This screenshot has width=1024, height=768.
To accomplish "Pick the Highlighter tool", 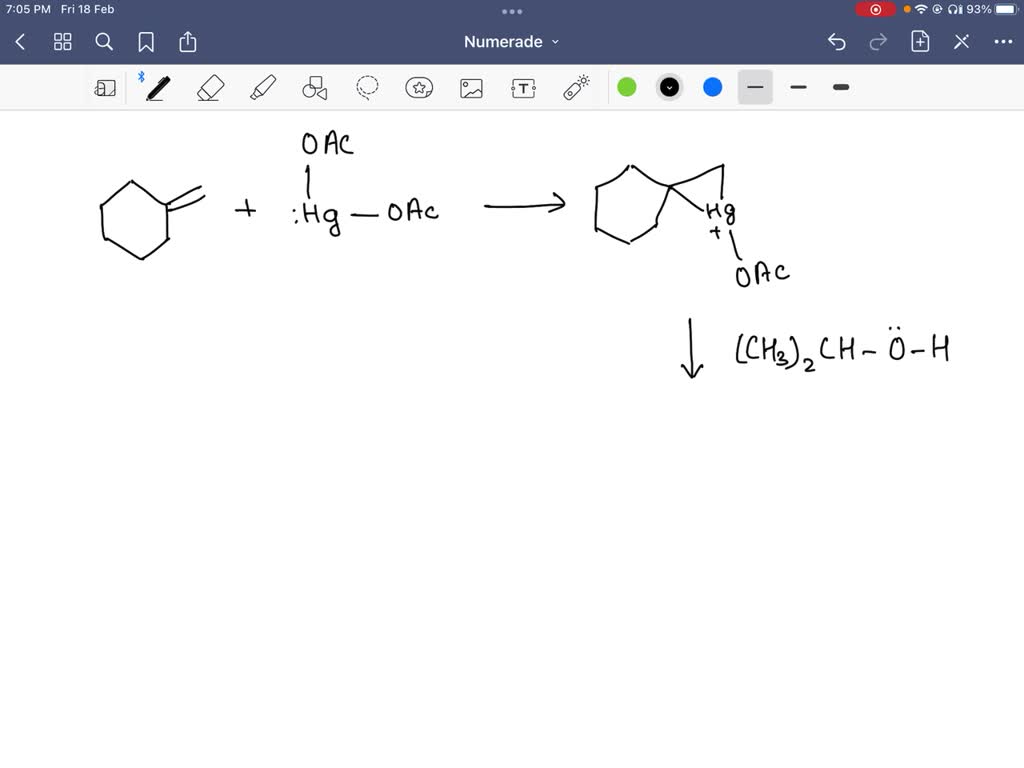I will click(x=263, y=87).
